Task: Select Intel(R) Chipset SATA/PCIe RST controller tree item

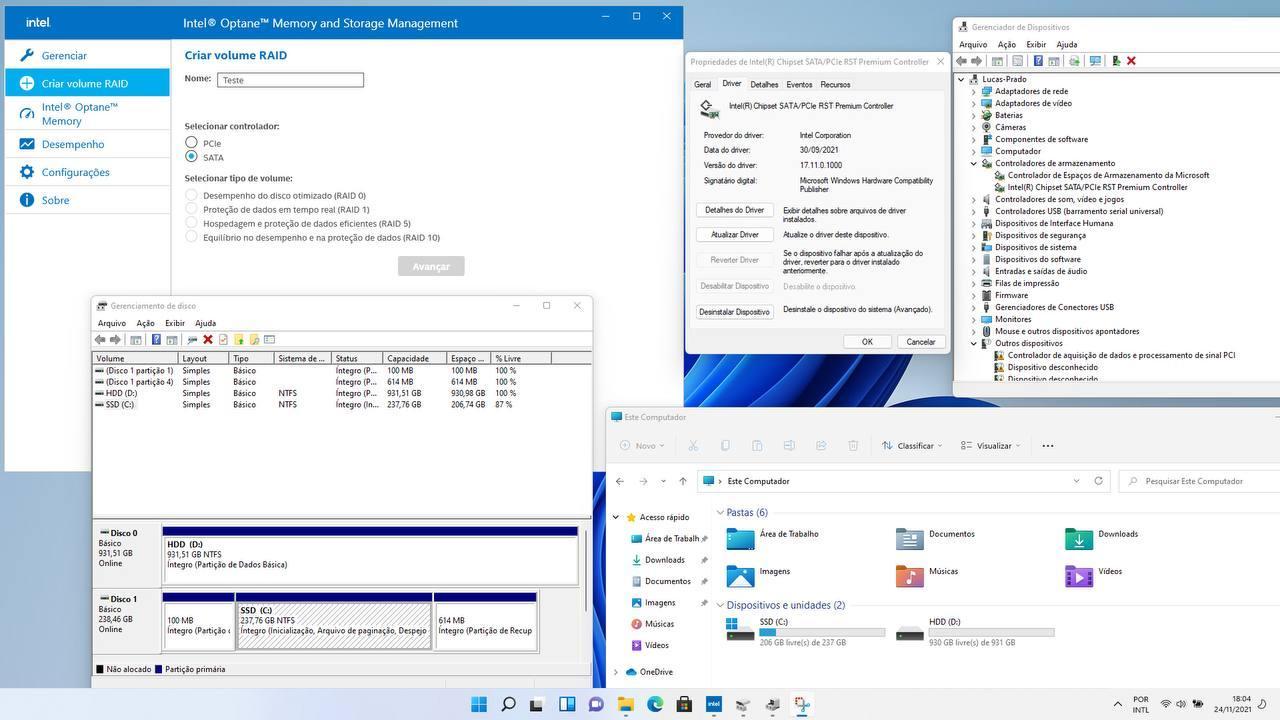Action: click(1097, 187)
